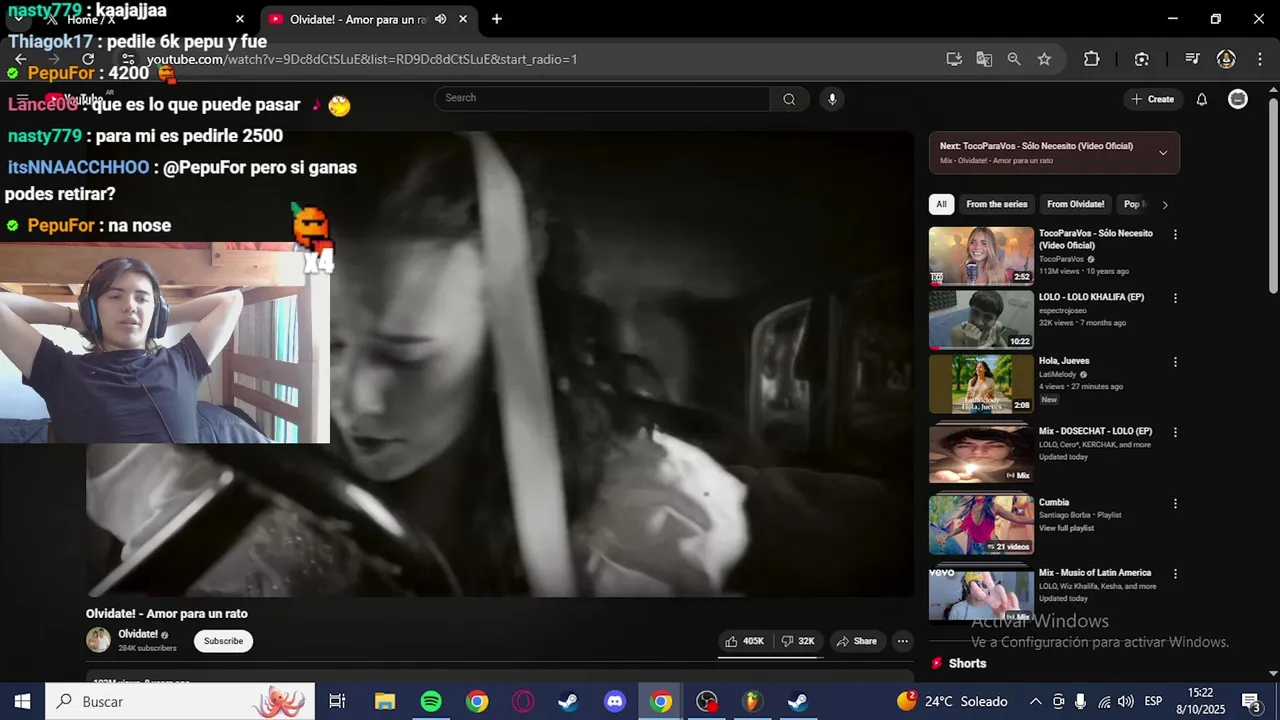
Task: Open YouTube notifications bell
Action: coord(1202,99)
